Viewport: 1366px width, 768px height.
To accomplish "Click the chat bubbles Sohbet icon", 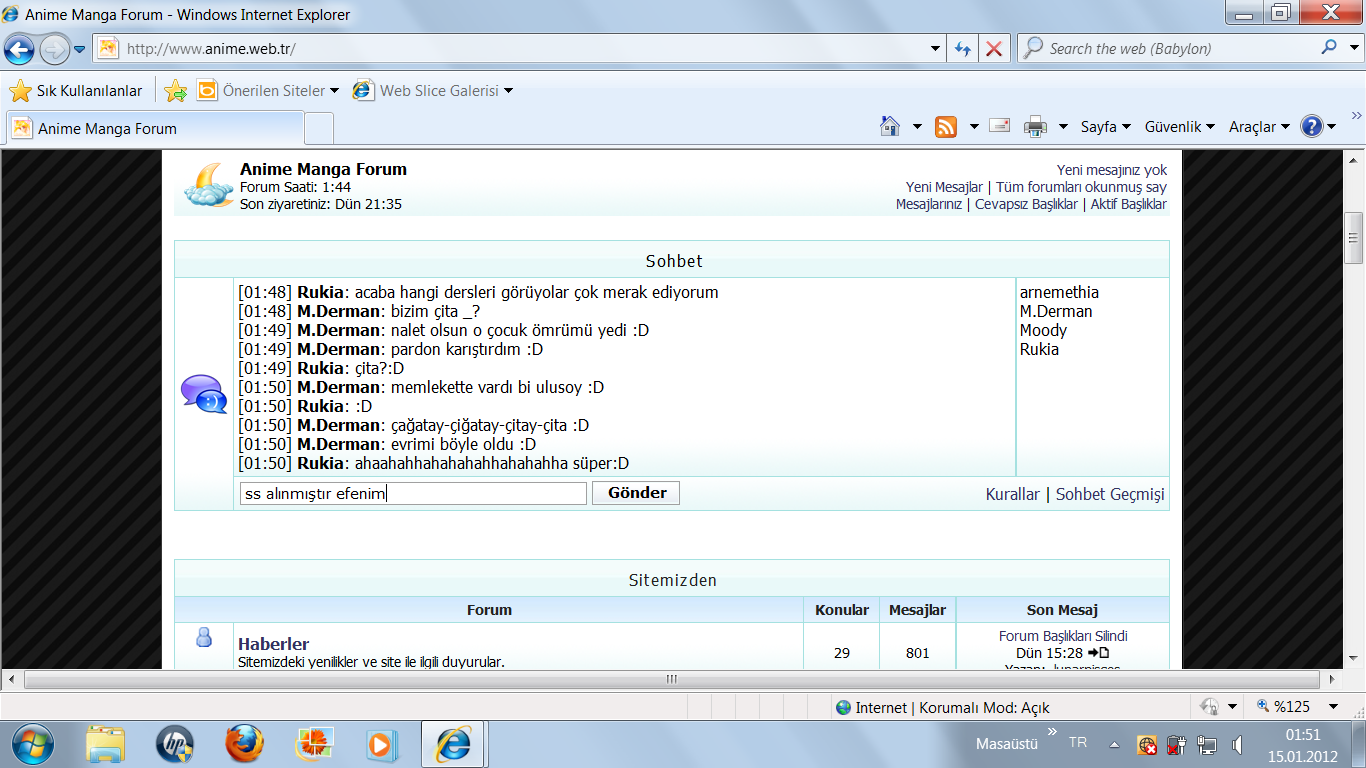I will 204,394.
